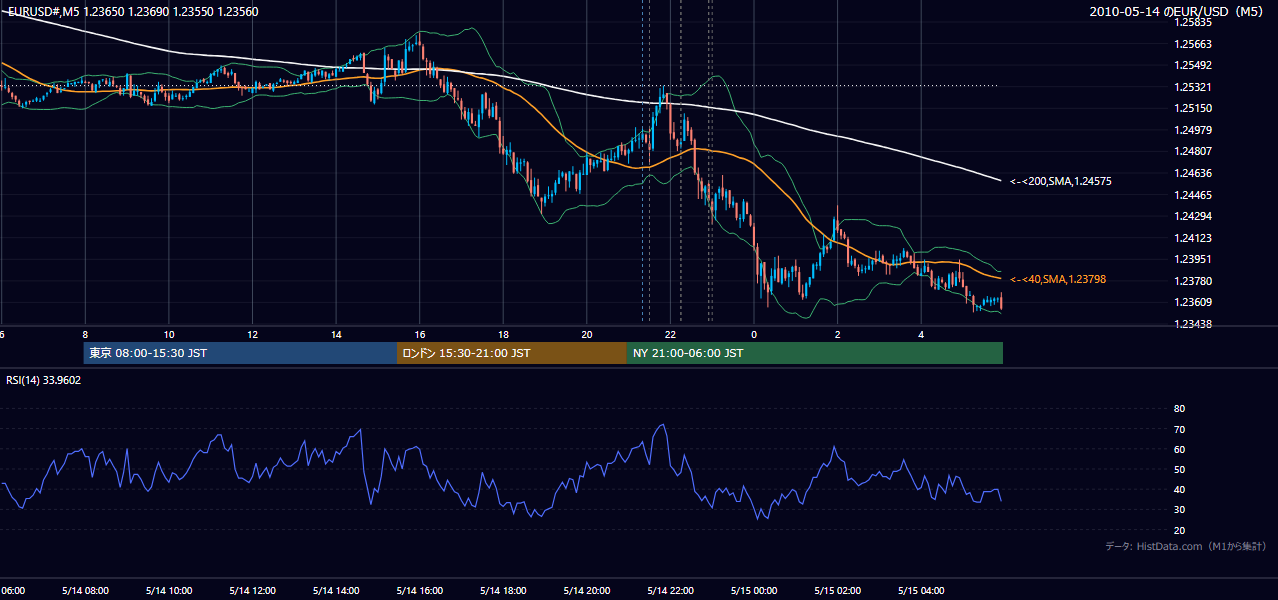Click price axis label 1.24979

pos(1193,130)
